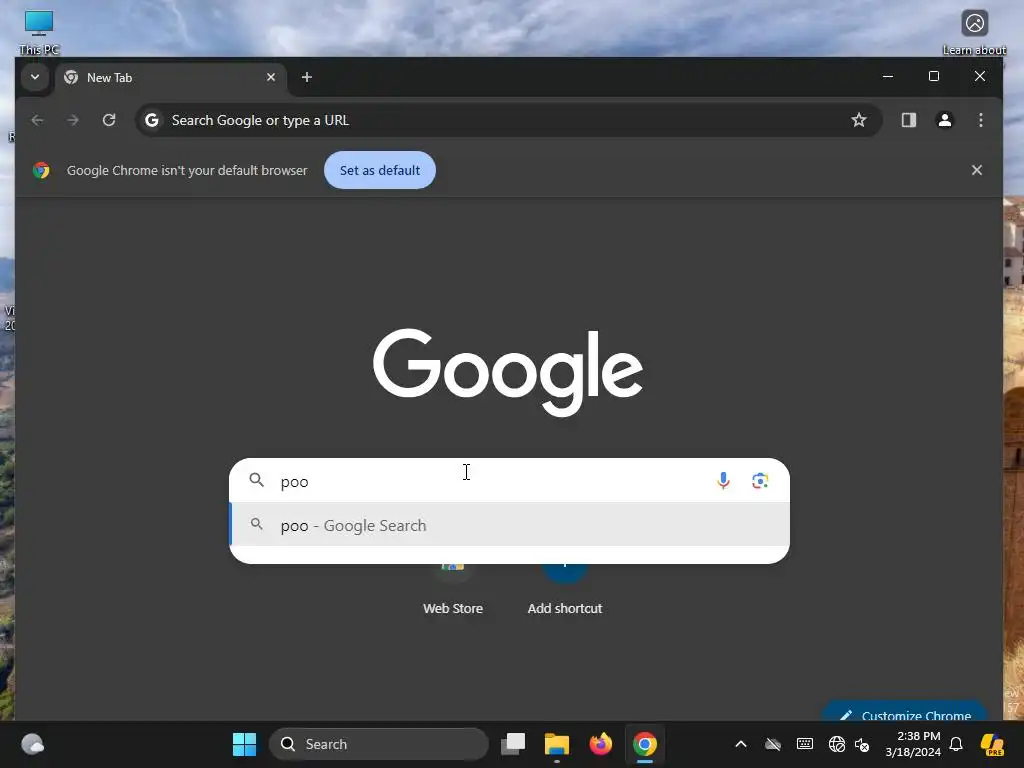1024x768 pixels.
Task: Bookmark this tab with the star icon
Action: (x=859, y=120)
